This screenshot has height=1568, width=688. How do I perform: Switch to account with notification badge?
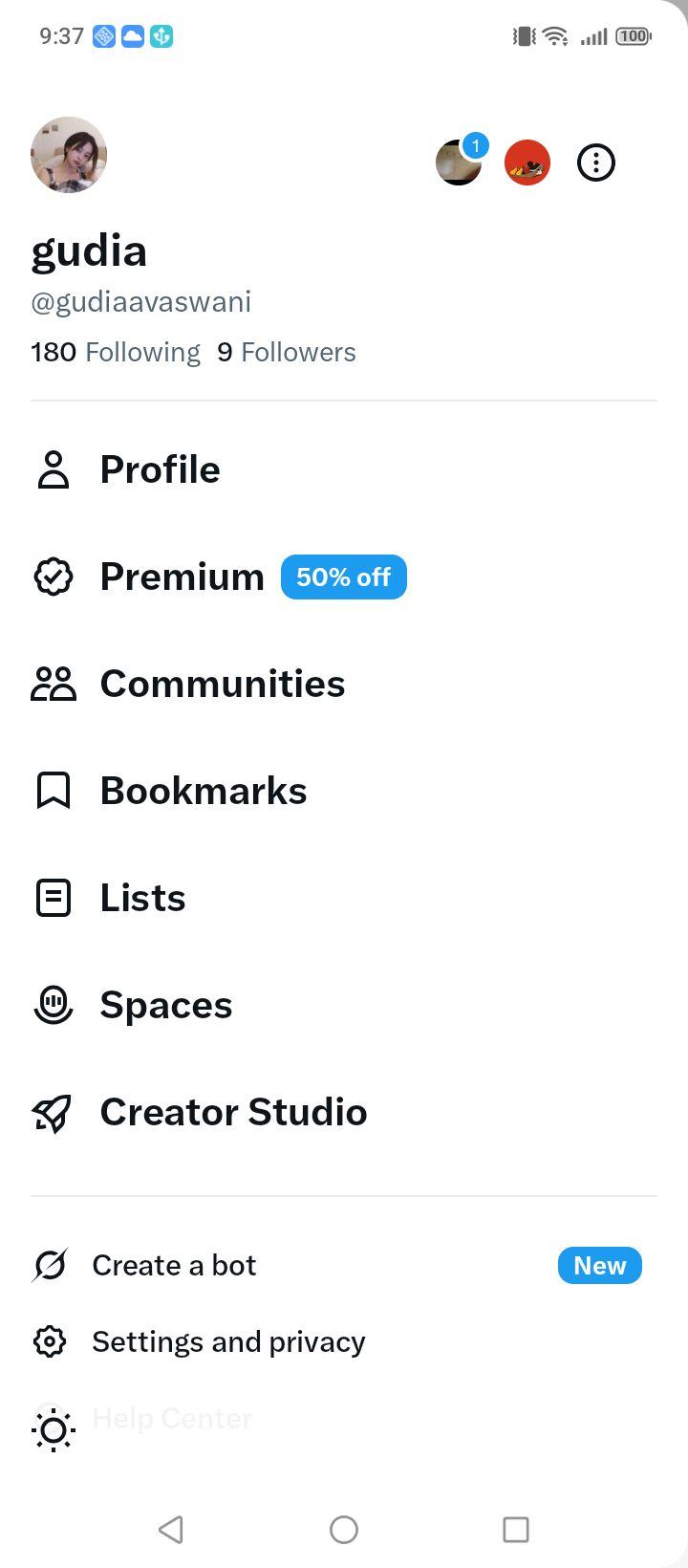click(461, 161)
